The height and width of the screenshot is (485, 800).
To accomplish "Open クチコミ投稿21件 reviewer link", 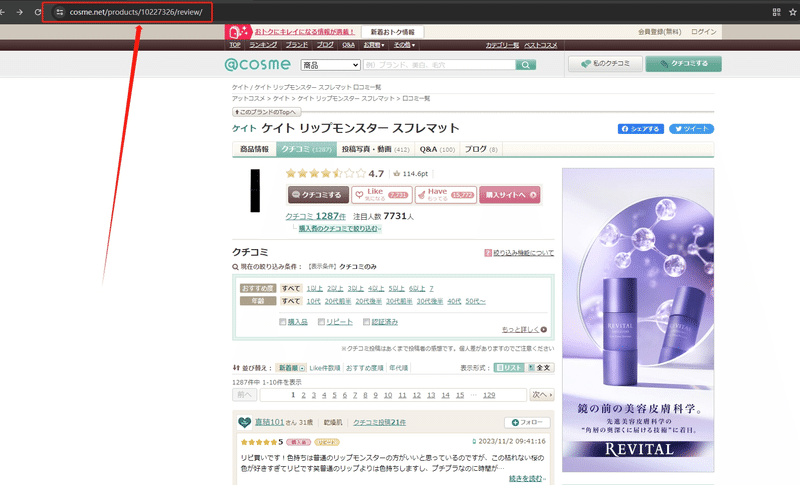I will [x=380, y=422].
